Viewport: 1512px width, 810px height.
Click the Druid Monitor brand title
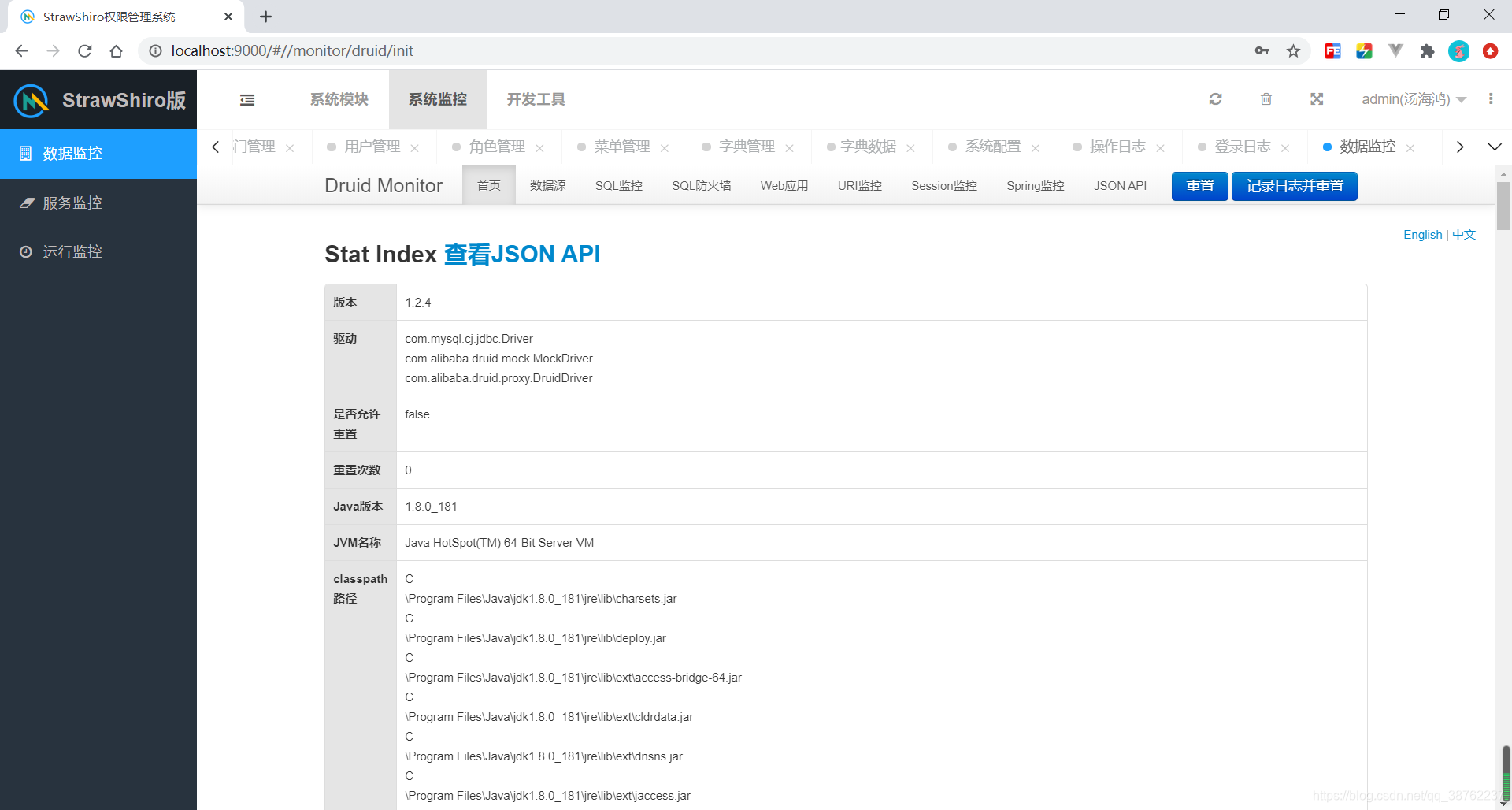point(384,185)
